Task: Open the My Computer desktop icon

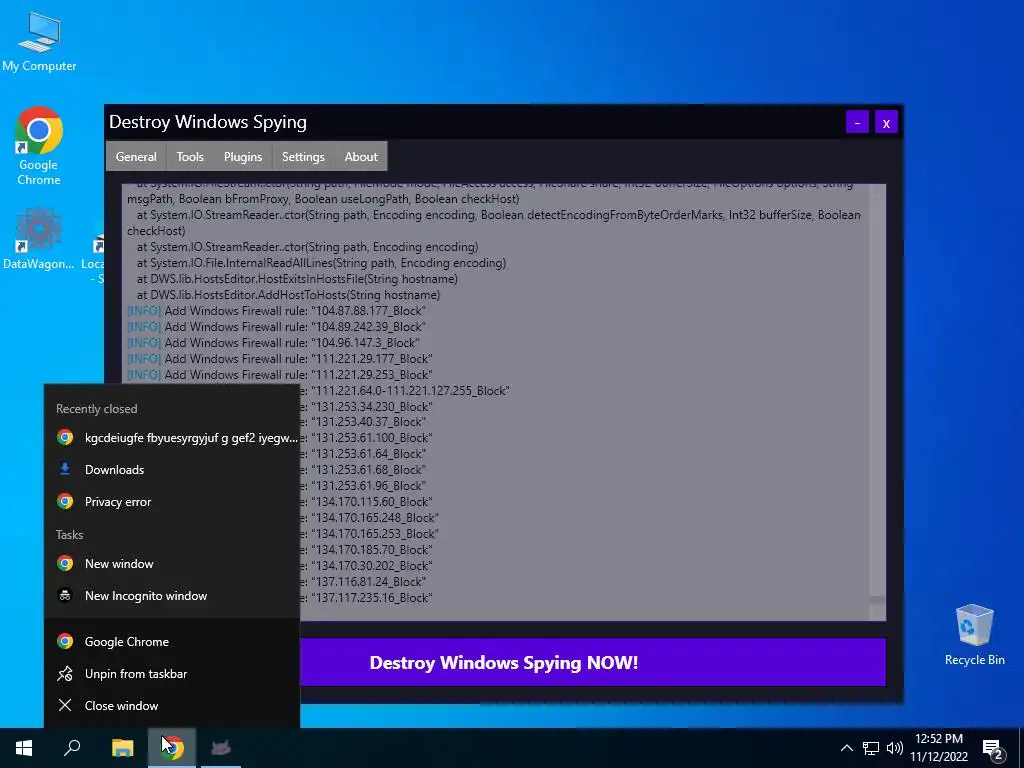Action: pos(39,41)
